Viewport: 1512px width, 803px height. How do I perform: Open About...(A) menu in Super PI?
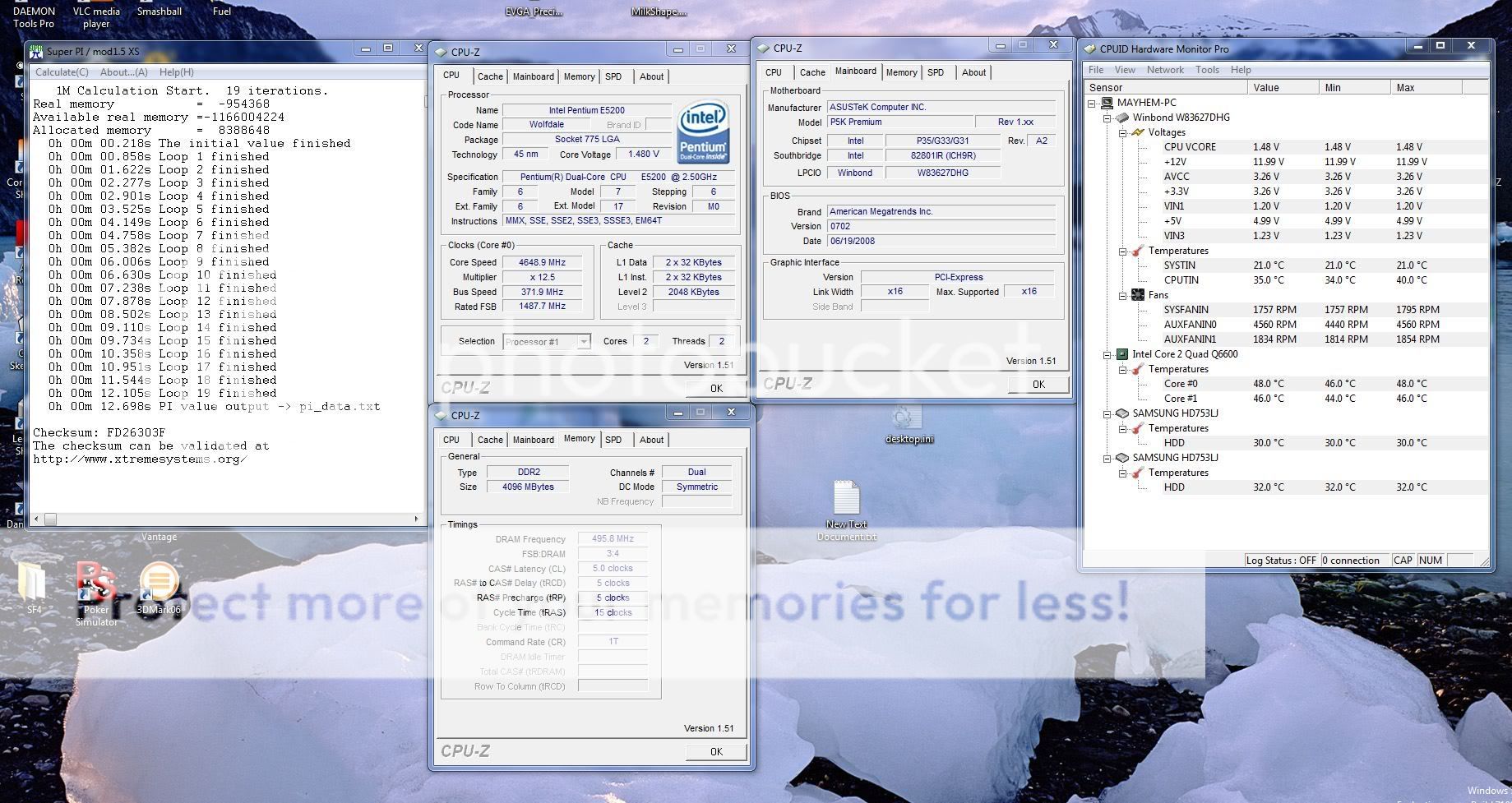124,72
